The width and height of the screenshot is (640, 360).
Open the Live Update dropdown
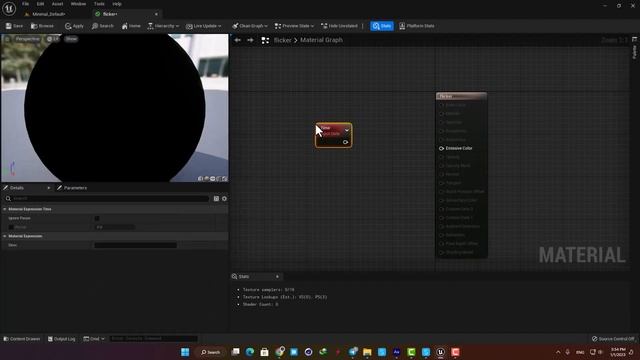(x=203, y=26)
